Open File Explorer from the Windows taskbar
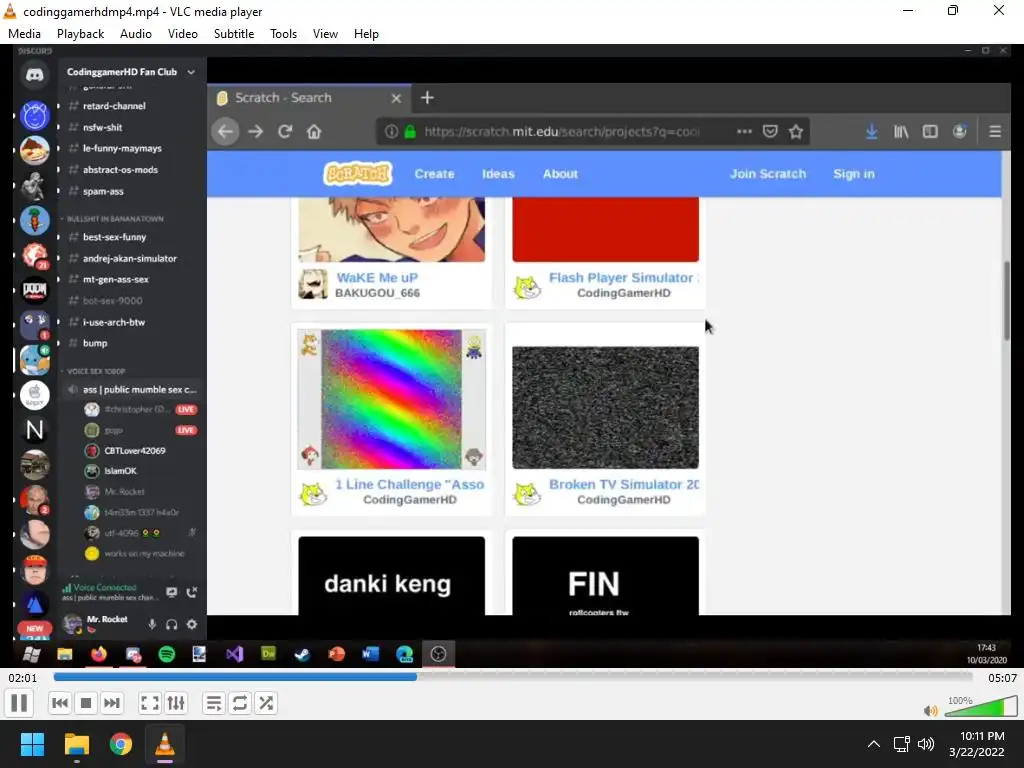The image size is (1024, 768). (76, 744)
